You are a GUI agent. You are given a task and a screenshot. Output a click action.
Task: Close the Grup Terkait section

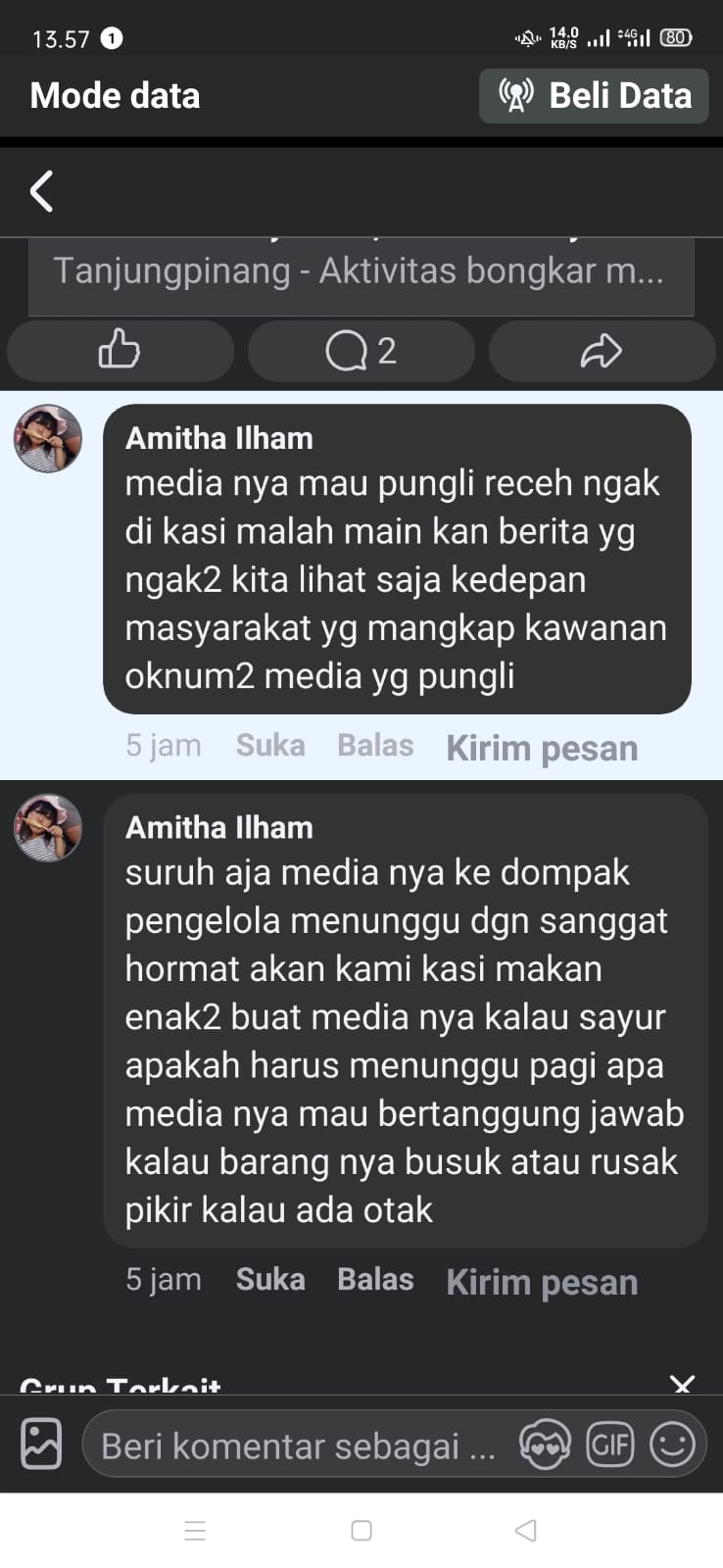tap(682, 1383)
